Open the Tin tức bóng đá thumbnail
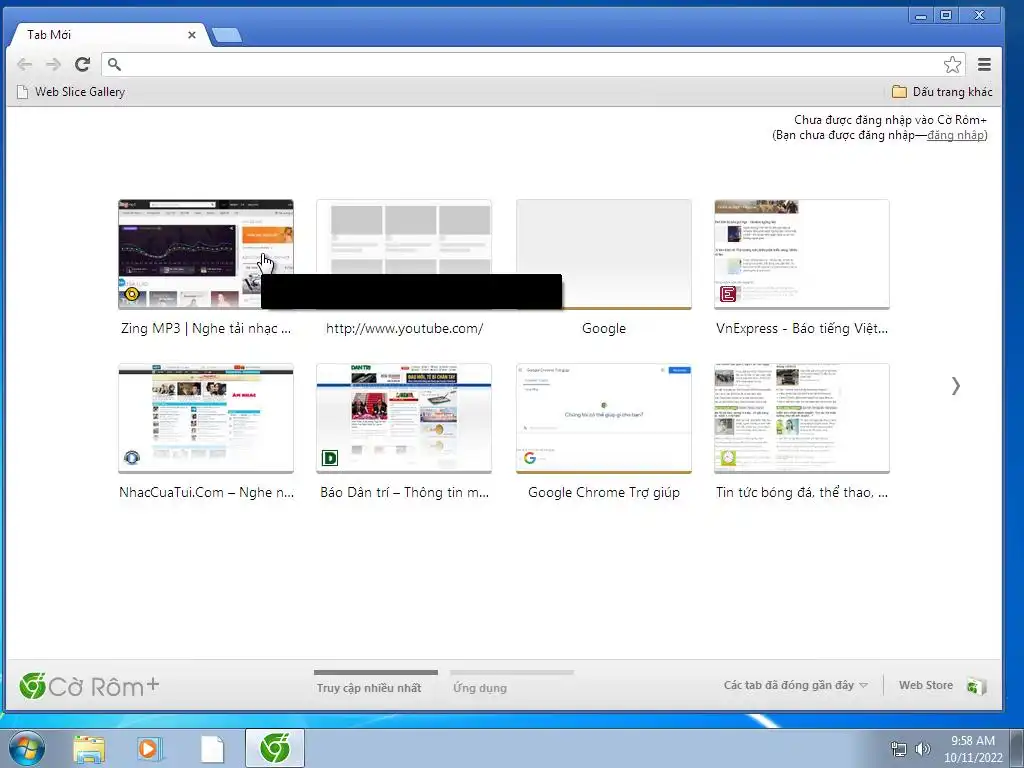Screen dimensions: 1024x768 802,418
